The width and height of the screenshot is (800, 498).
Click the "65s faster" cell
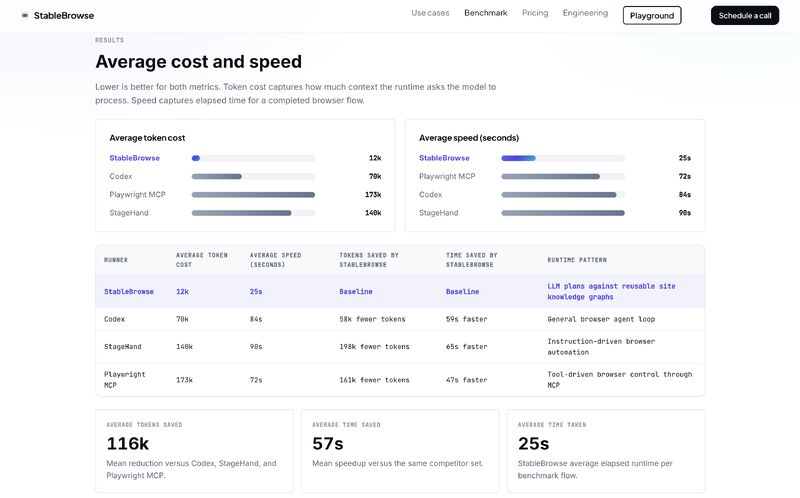[466, 347]
